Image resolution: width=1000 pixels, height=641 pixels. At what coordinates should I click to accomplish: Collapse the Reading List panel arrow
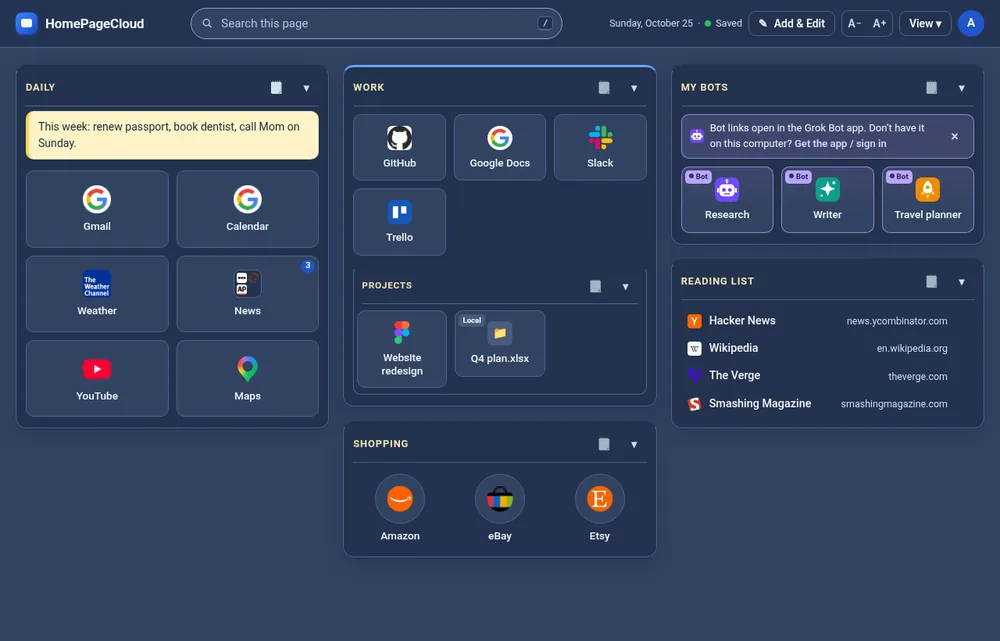962,282
